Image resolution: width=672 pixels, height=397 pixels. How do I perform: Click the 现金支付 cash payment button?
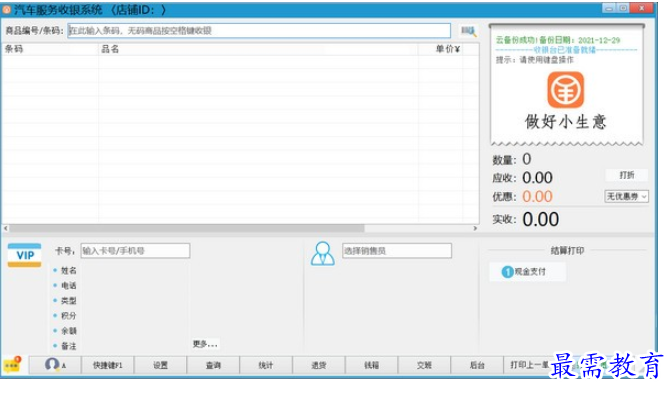click(x=528, y=271)
